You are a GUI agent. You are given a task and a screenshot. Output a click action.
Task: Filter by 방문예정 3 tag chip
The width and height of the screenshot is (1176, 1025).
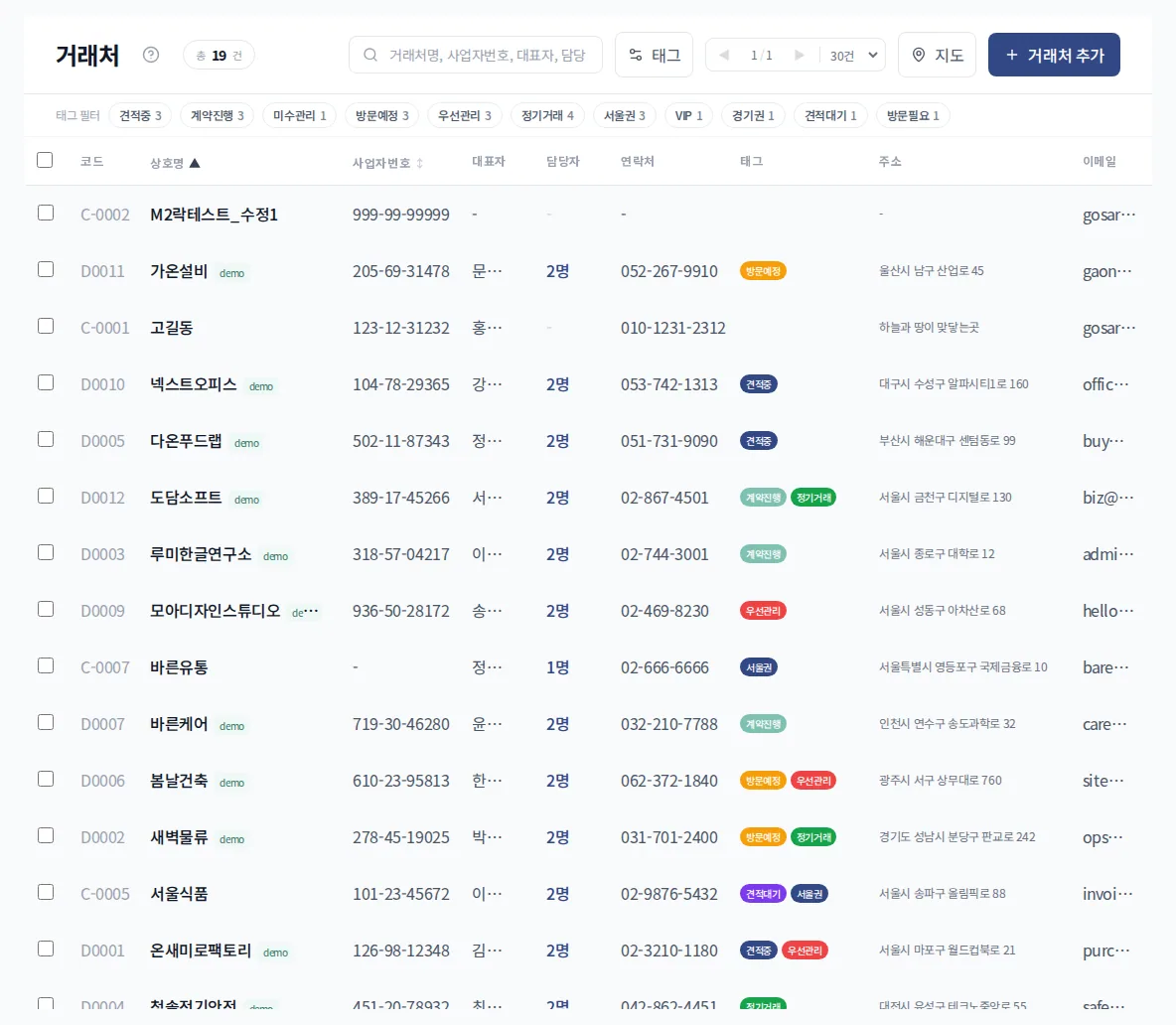pos(381,115)
